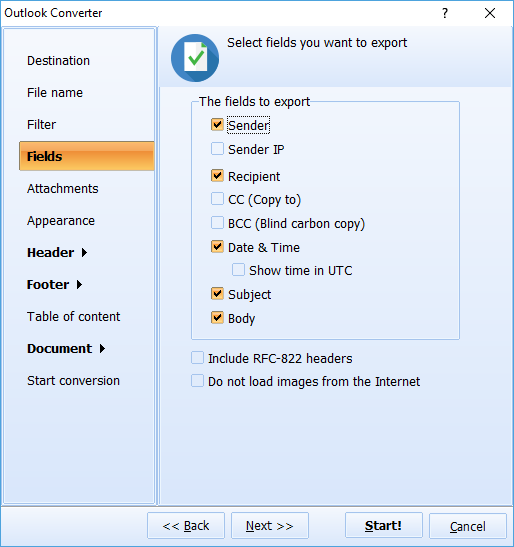This screenshot has width=514, height=547.
Task: Enable BCC (Blind carbon copy) field
Action: click(217, 223)
